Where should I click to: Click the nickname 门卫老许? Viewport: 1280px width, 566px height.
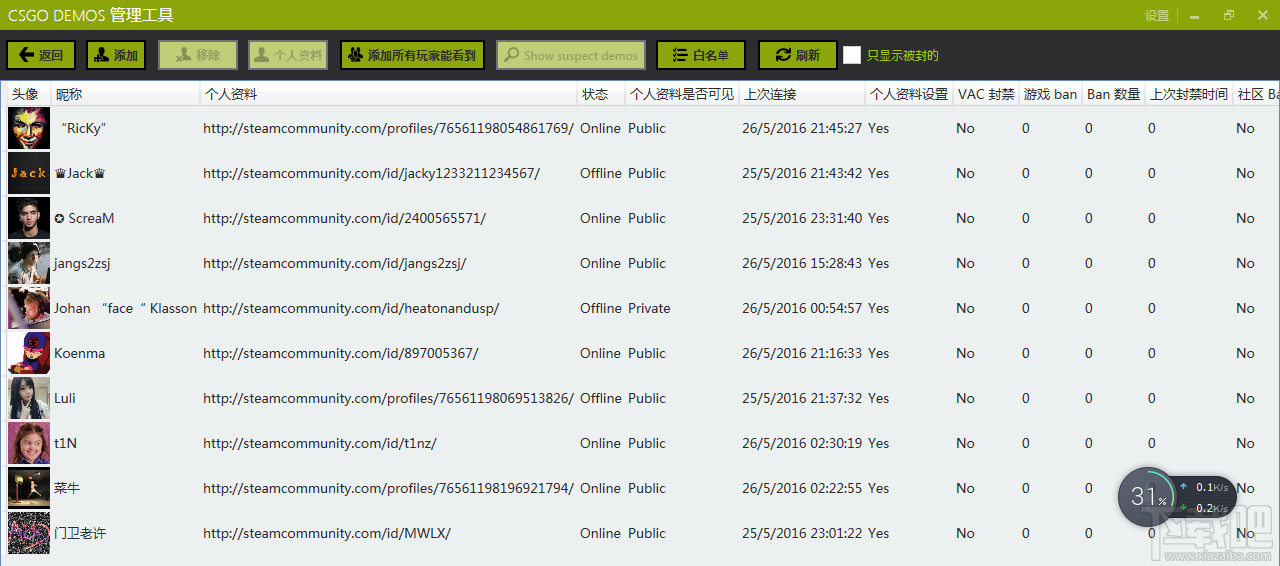point(80,533)
